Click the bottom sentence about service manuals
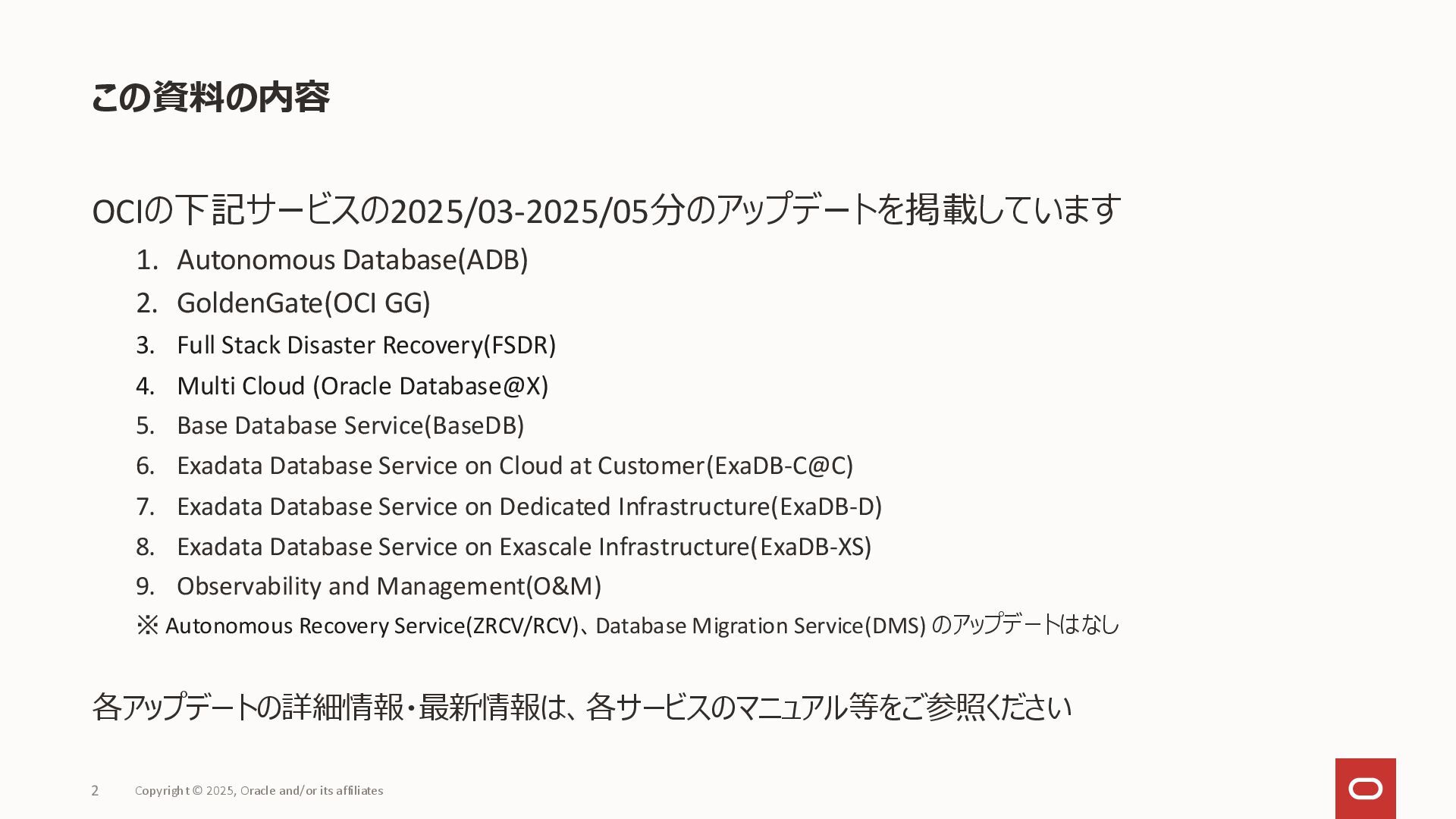This screenshot has height=819, width=1456. click(581, 707)
